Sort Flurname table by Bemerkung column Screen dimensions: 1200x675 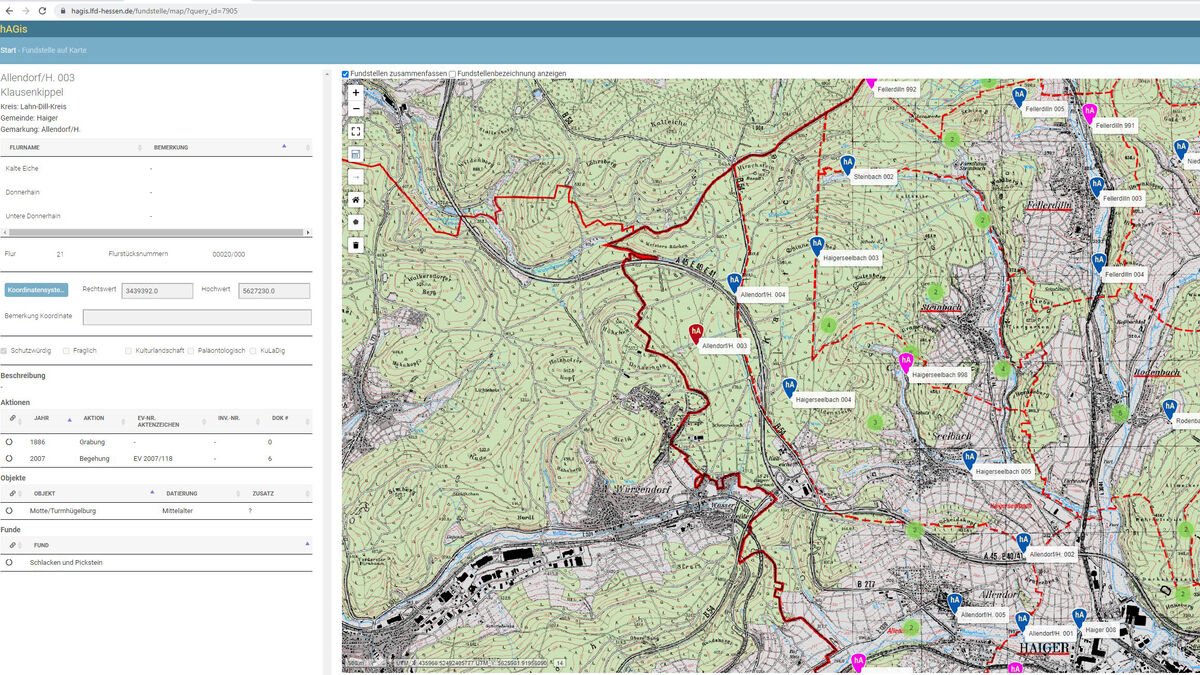point(171,147)
